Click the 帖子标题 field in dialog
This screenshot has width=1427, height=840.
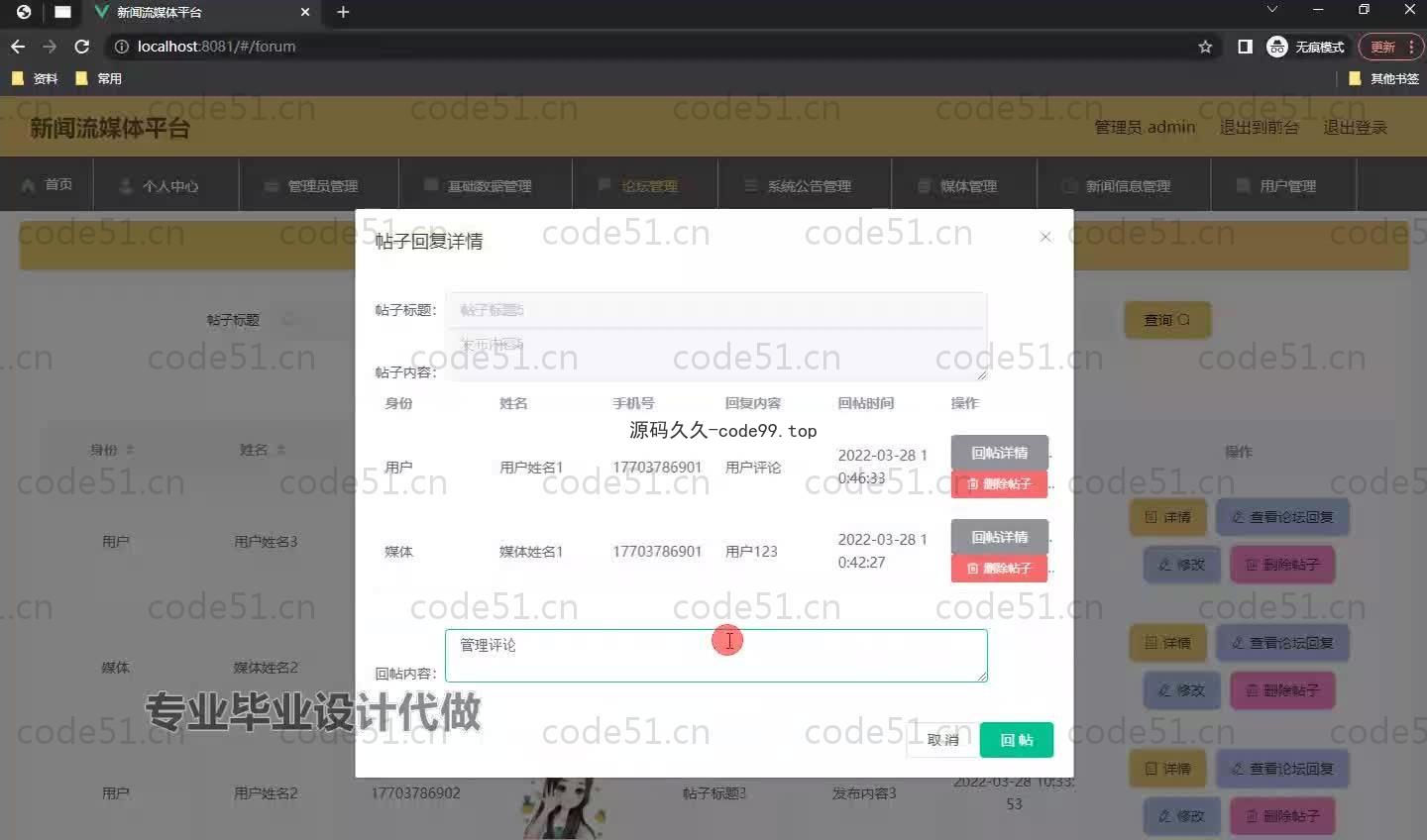(x=715, y=310)
